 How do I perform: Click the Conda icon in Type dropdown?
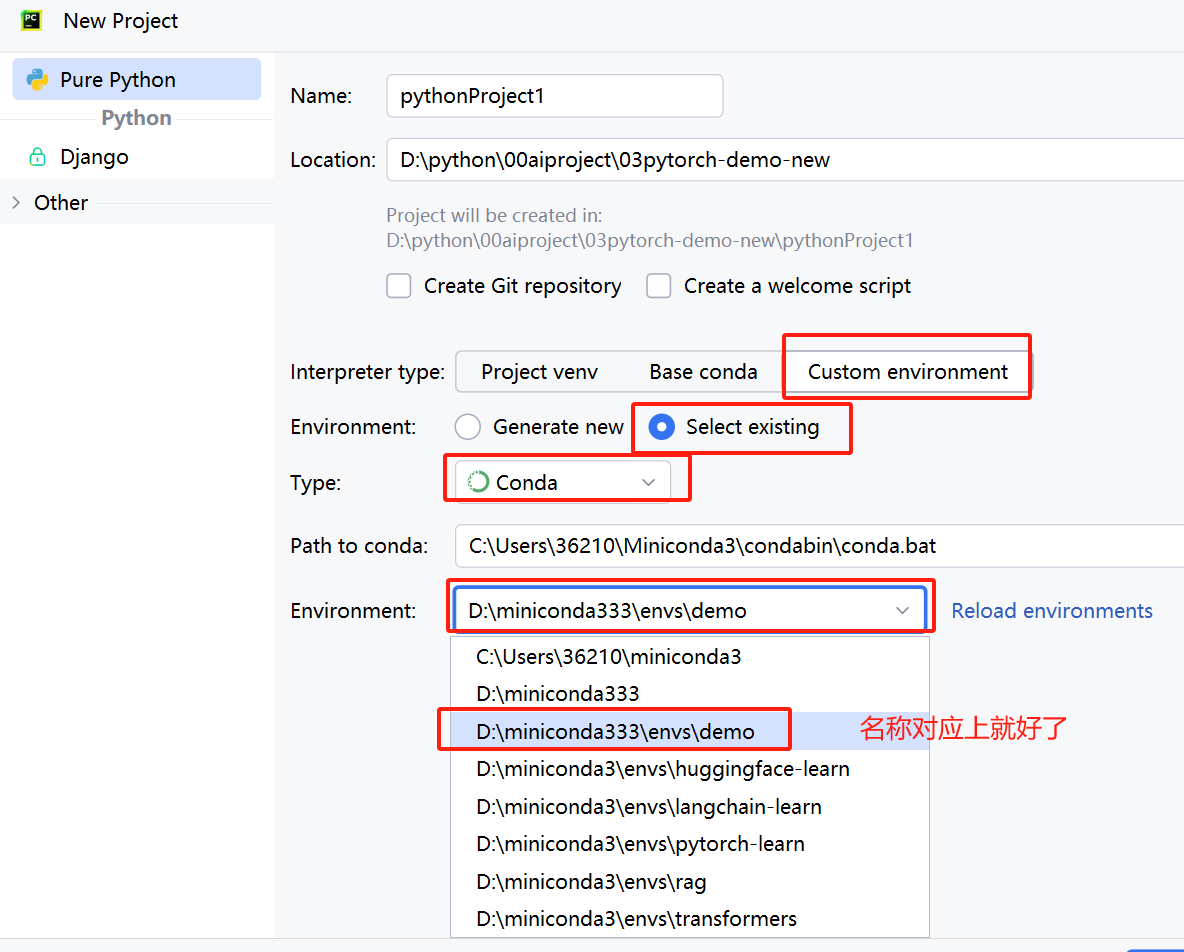pos(479,483)
